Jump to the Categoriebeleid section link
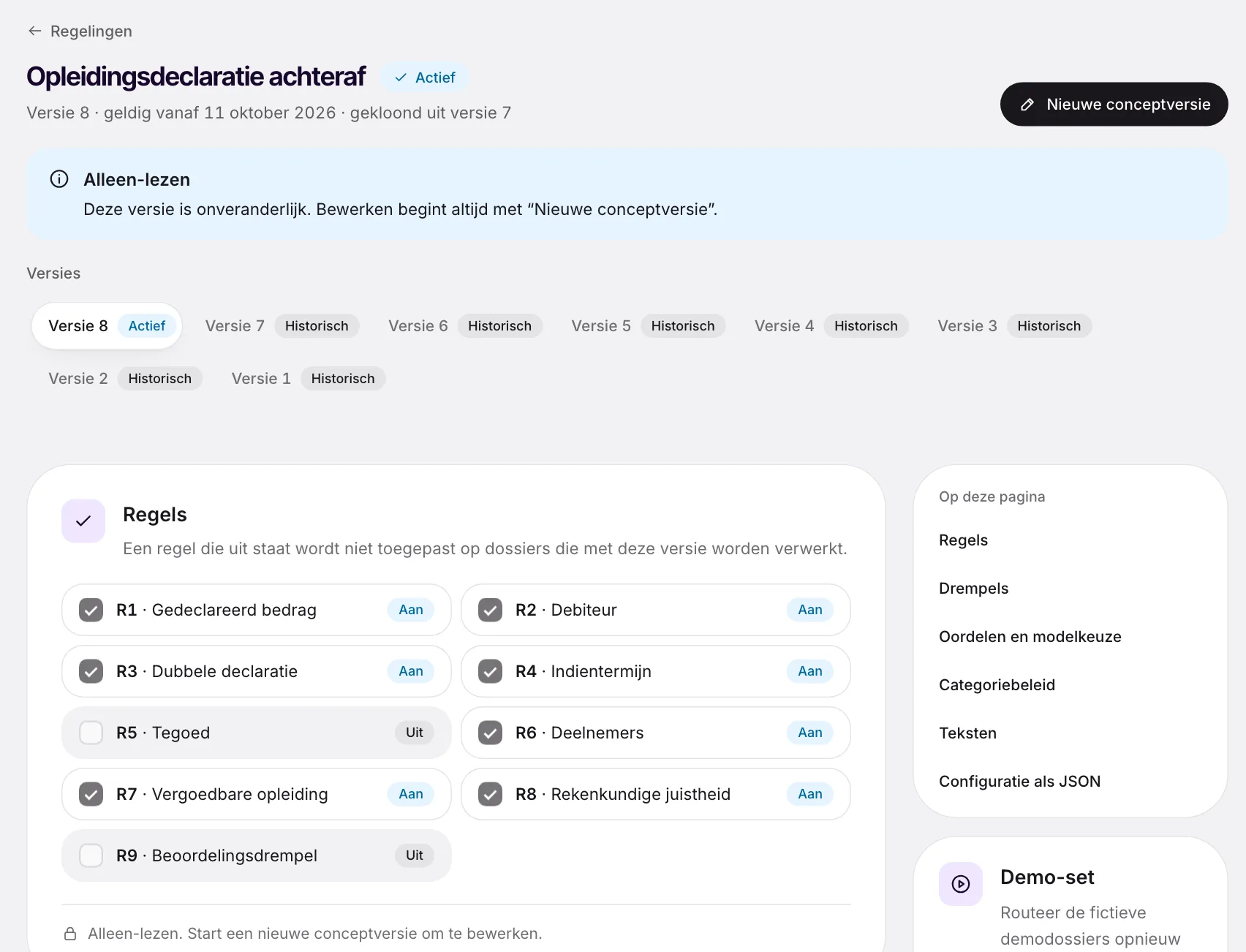This screenshot has height=952, width=1246. [997, 685]
